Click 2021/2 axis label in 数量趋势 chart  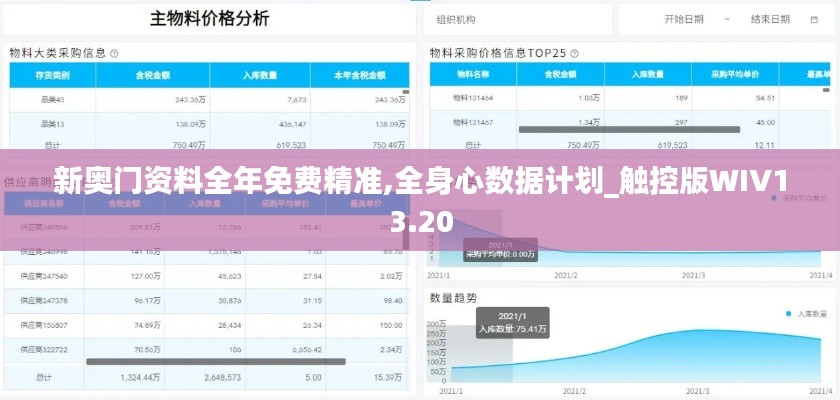pos(572,392)
